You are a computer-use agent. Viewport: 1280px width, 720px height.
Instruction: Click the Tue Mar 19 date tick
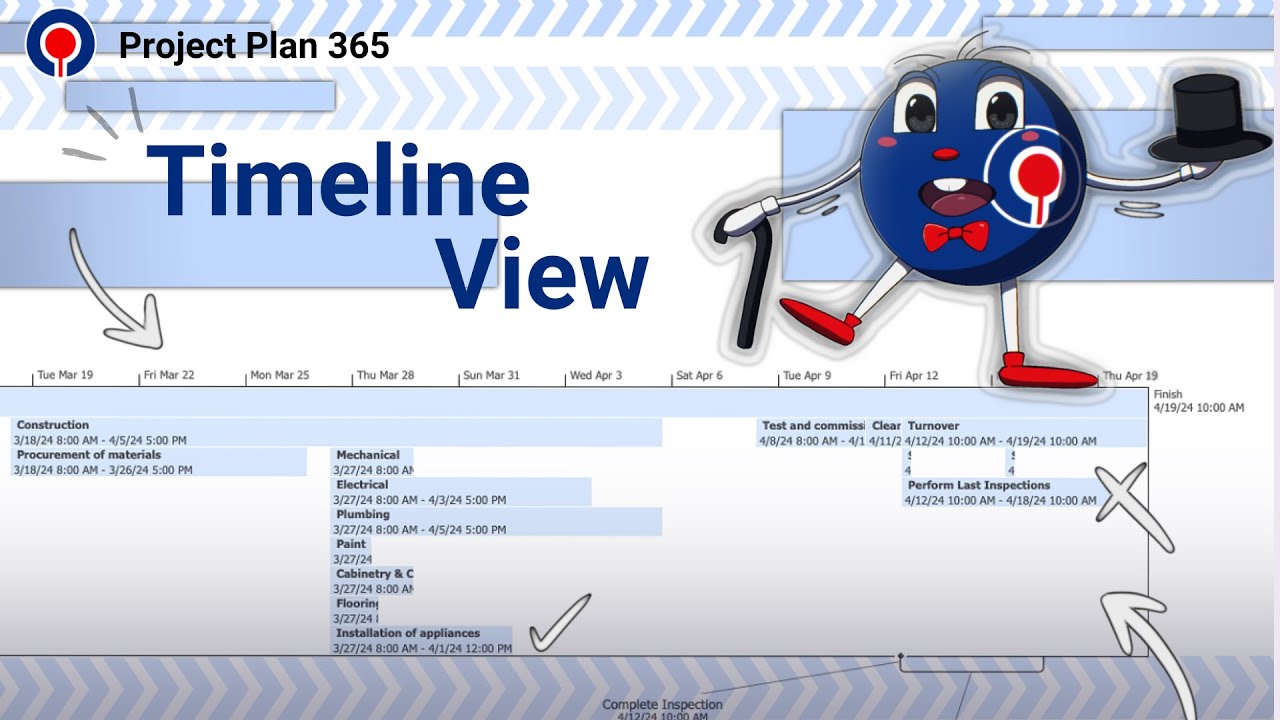point(63,375)
